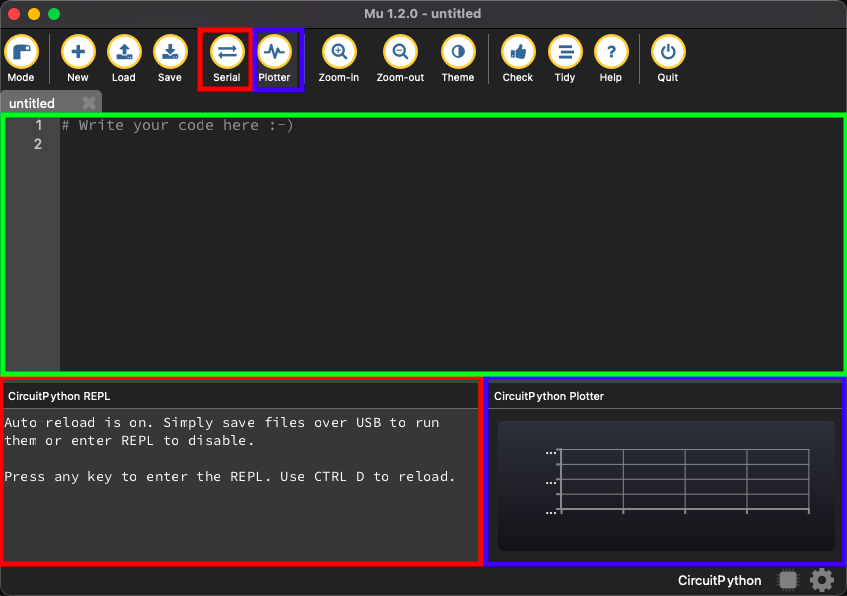Open the settings gear in the status bar
This screenshot has height=596, width=847.
(x=822, y=580)
